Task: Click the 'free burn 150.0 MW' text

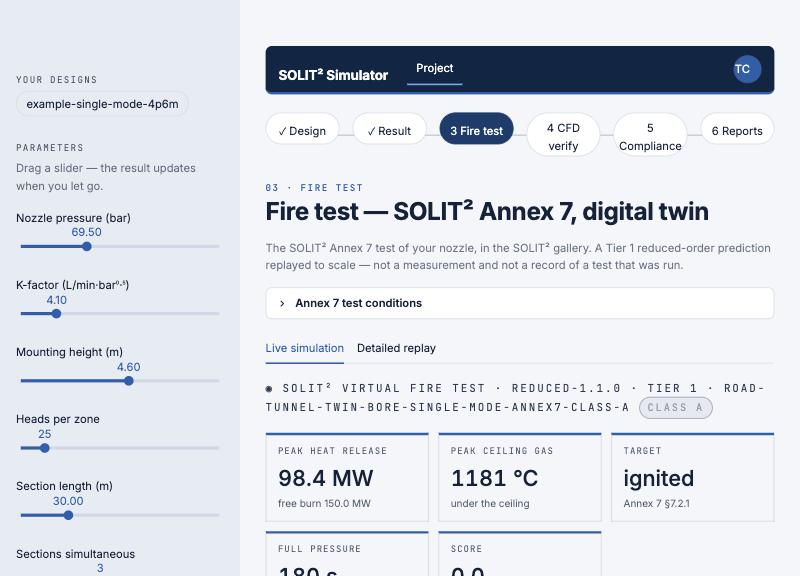Action: click(x=324, y=504)
